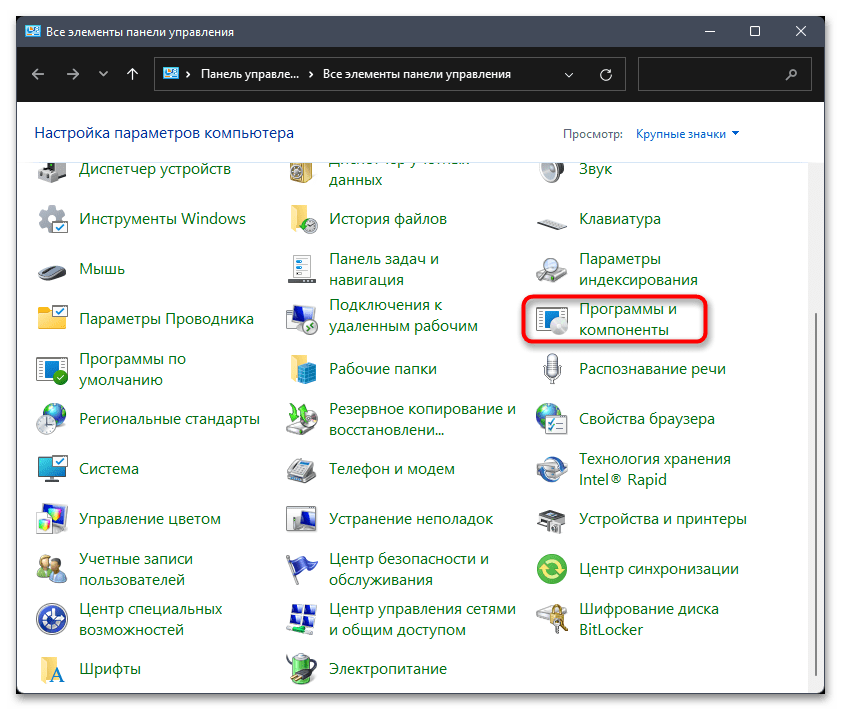Viewport: 841px width, 710px height.
Task: Click Все элементы панели управления breadcrumb
Action: tap(417, 74)
